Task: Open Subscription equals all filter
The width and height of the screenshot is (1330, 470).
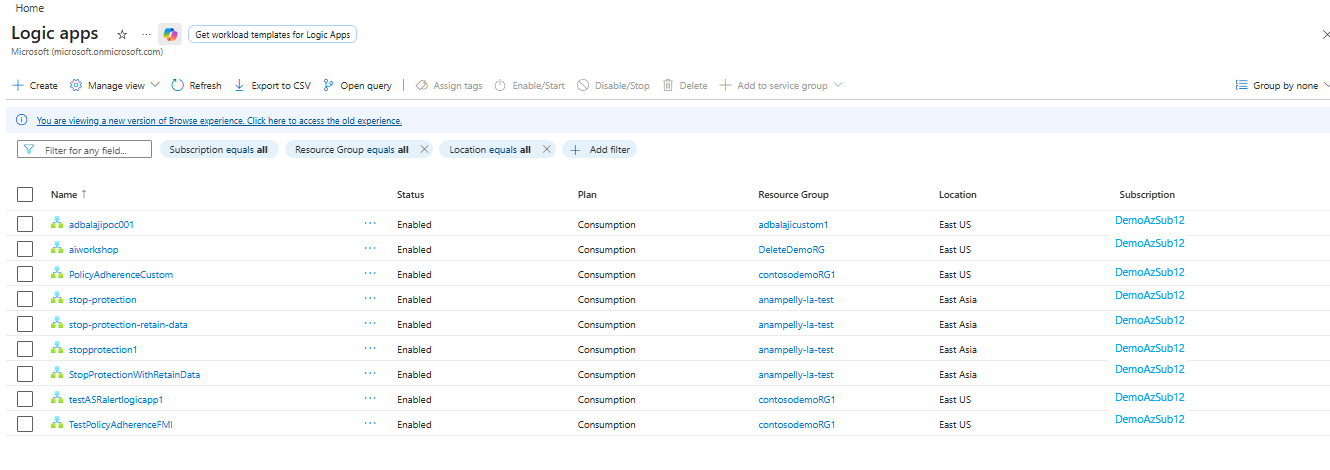Action: coord(219,149)
